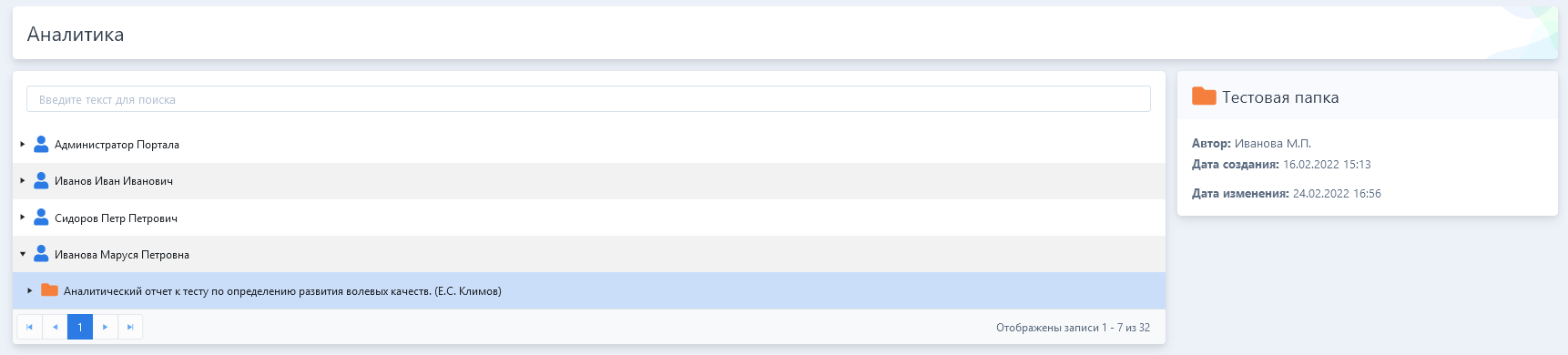Go to the previous page
This screenshot has width=1568, height=355.
pos(55,327)
